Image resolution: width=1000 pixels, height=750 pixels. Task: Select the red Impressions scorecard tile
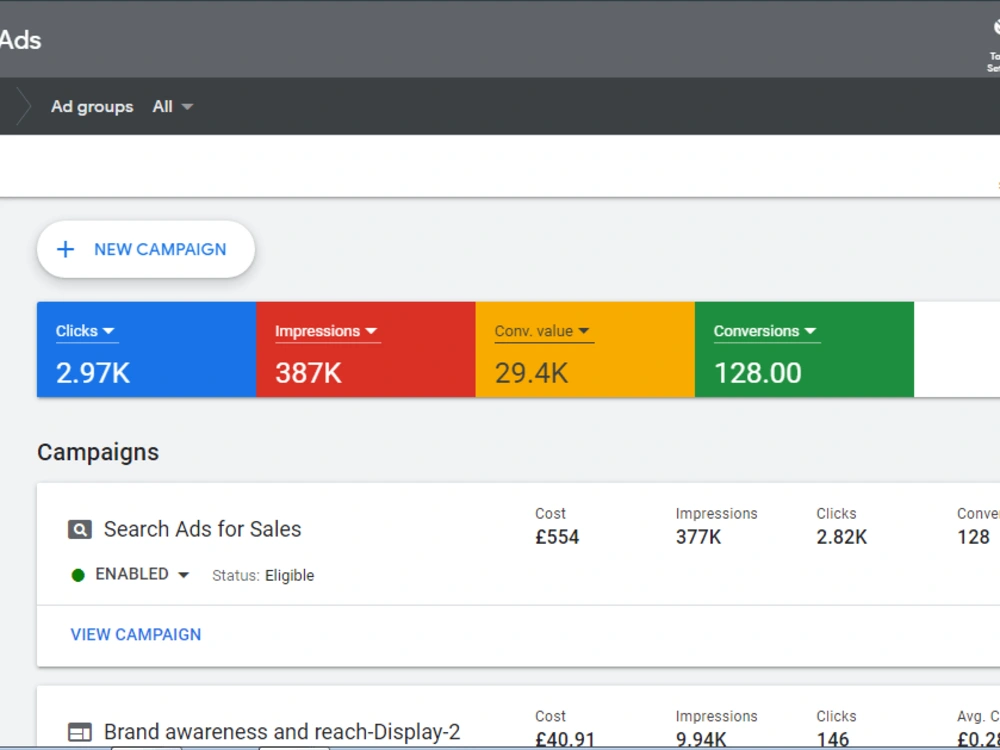pos(366,349)
